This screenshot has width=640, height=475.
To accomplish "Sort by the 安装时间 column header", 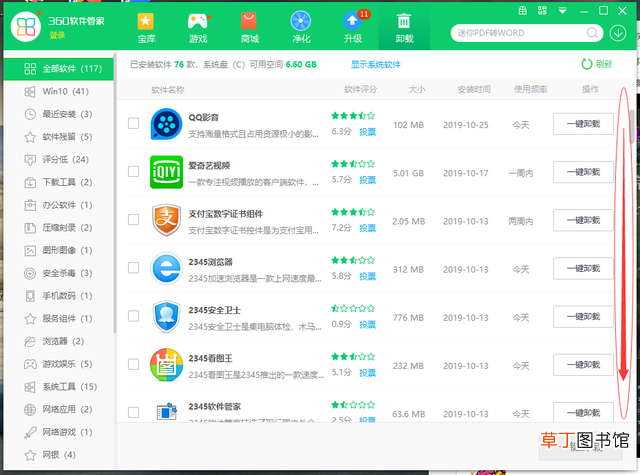I will tap(474, 89).
